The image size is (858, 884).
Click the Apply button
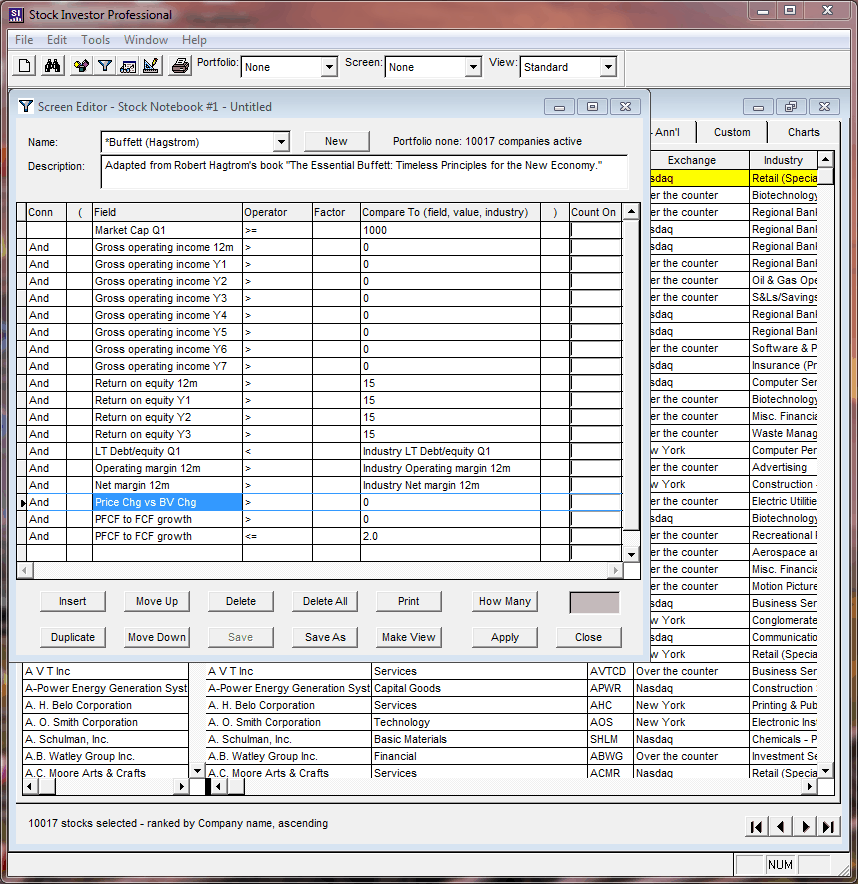click(x=505, y=637)
